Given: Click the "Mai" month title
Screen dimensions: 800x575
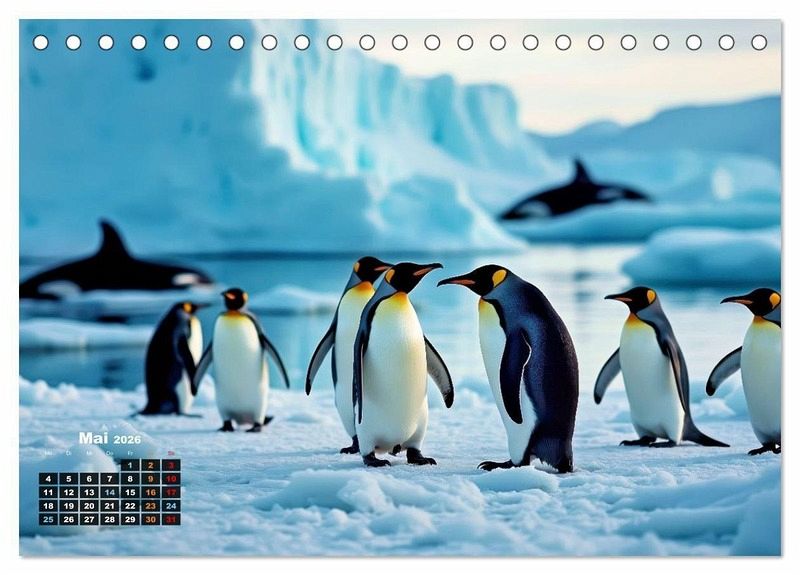Looking at the screenshot, I should pyautogui.click(x=93, y=439).
